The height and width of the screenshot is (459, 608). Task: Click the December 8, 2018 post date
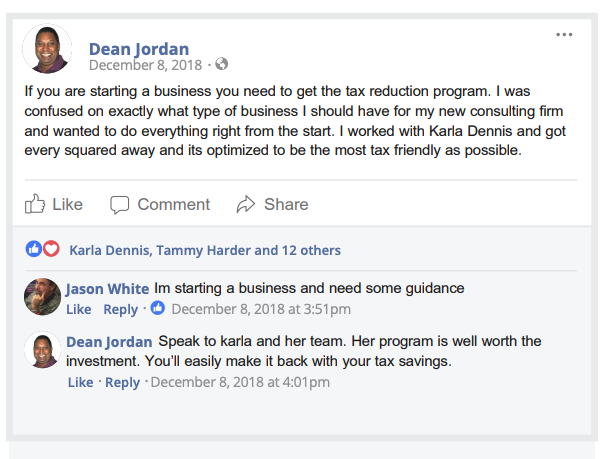145,65
